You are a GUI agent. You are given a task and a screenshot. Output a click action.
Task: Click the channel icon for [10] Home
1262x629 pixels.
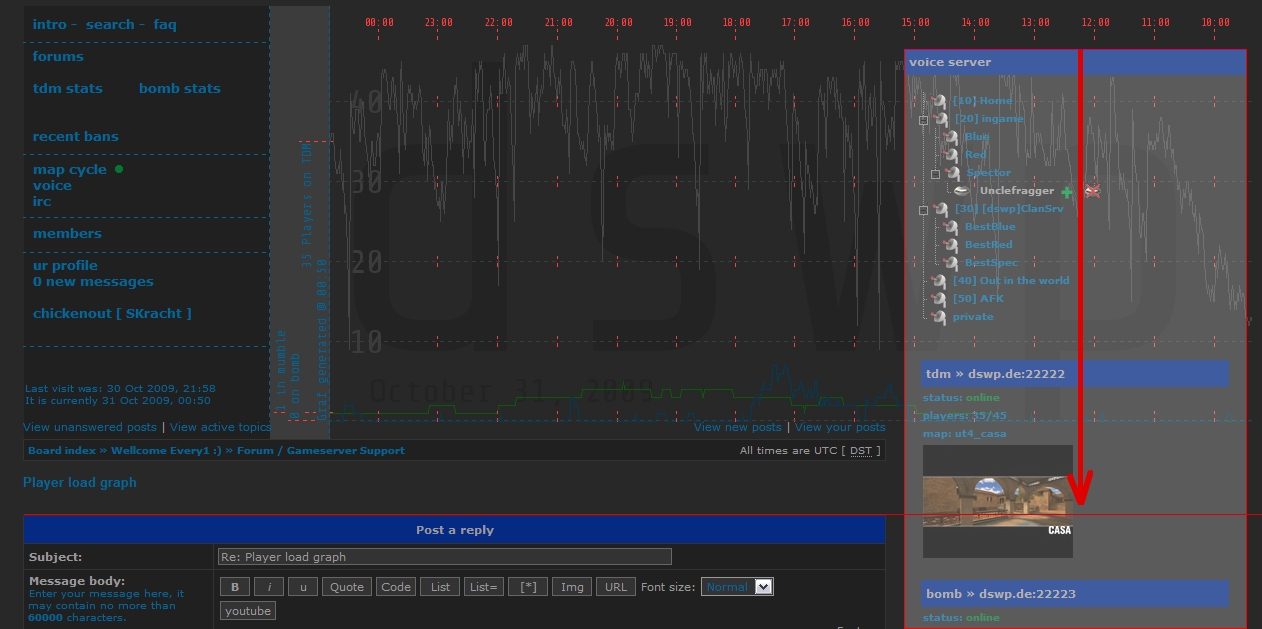(939, 101)
